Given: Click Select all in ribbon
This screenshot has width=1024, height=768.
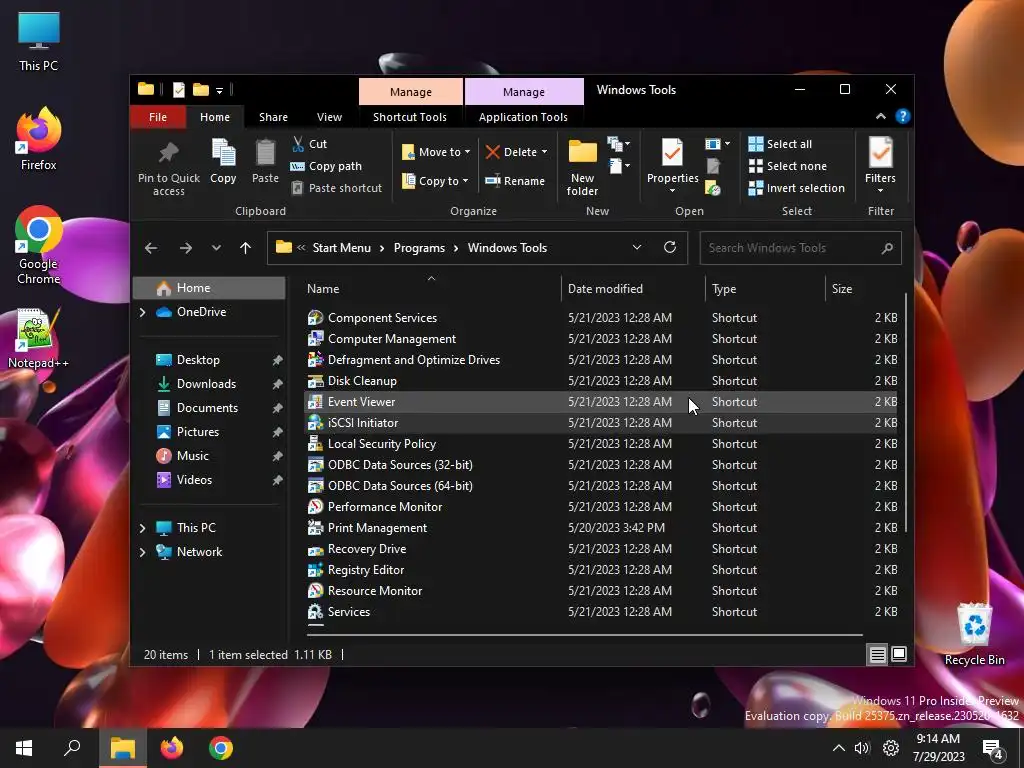Looking at the screenshot, I should 780,144.
